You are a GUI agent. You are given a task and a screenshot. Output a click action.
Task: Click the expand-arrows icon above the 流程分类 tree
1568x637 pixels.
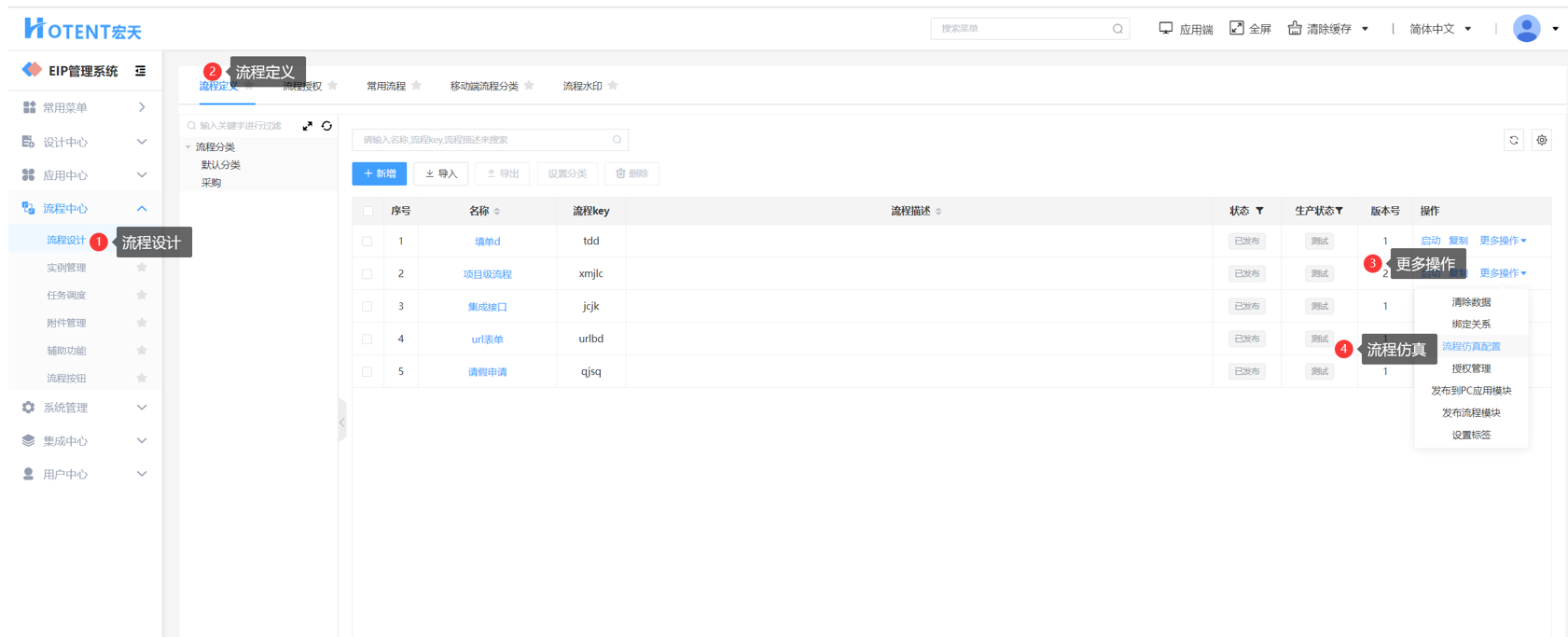(x=308, y=126)
